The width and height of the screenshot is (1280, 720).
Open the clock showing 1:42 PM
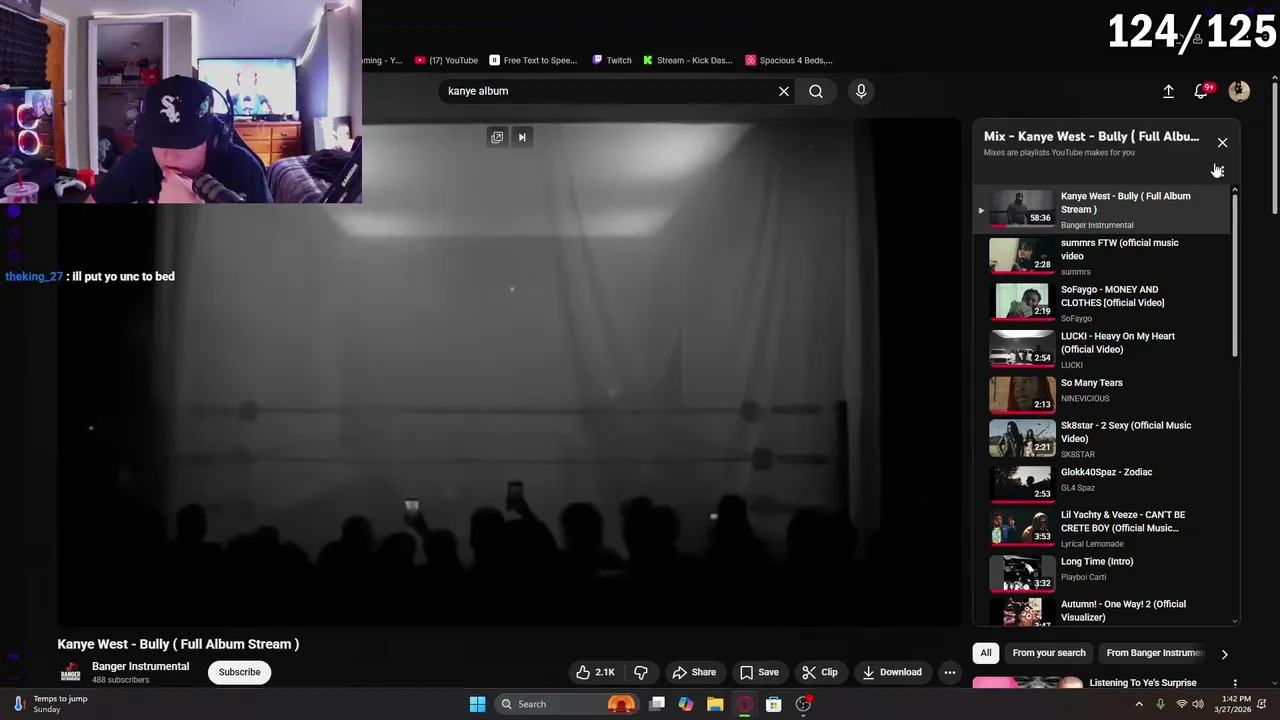point(1236,704)
